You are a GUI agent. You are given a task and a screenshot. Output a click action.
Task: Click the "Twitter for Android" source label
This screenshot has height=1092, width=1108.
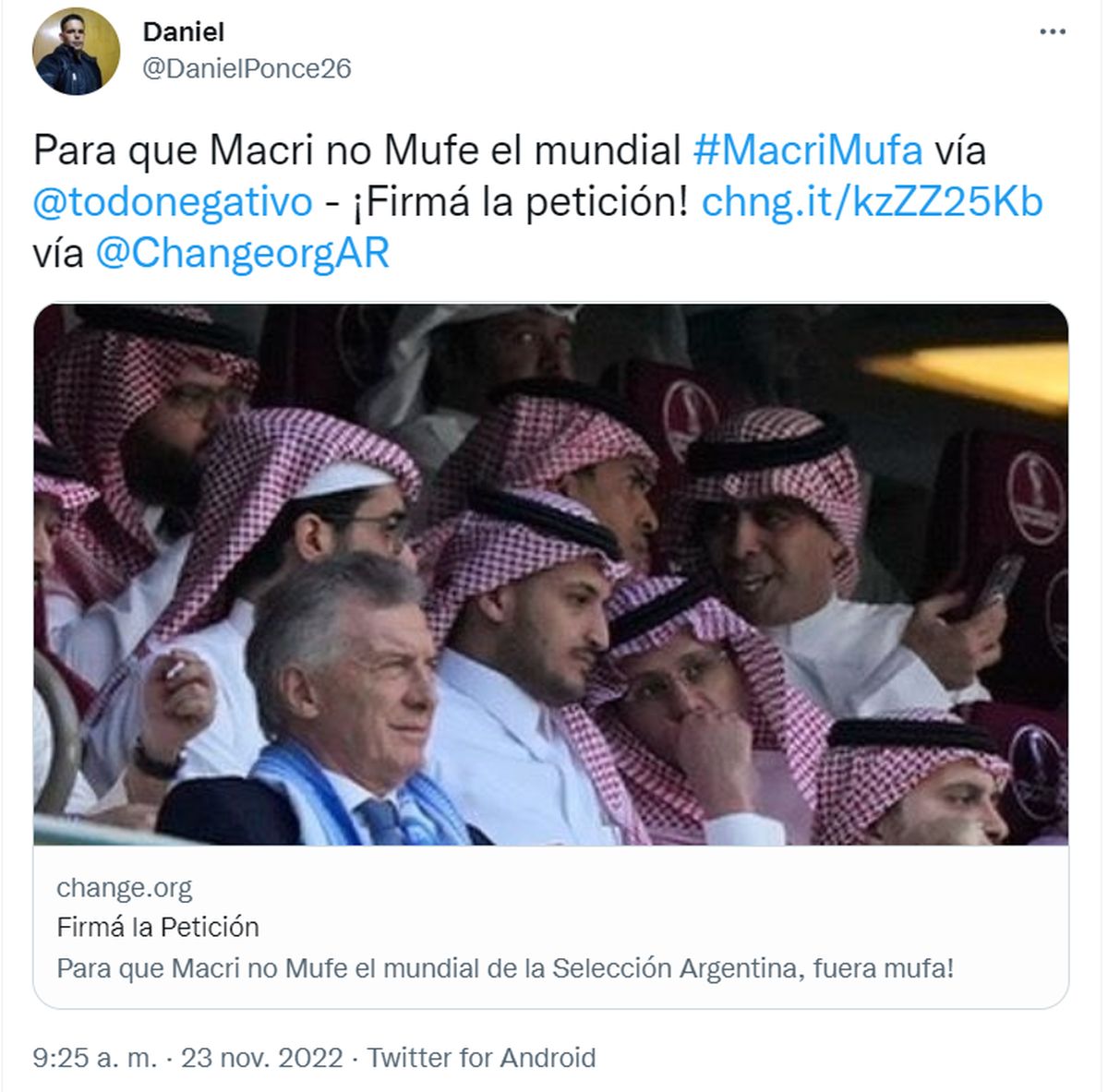(x=481, y=1058)
